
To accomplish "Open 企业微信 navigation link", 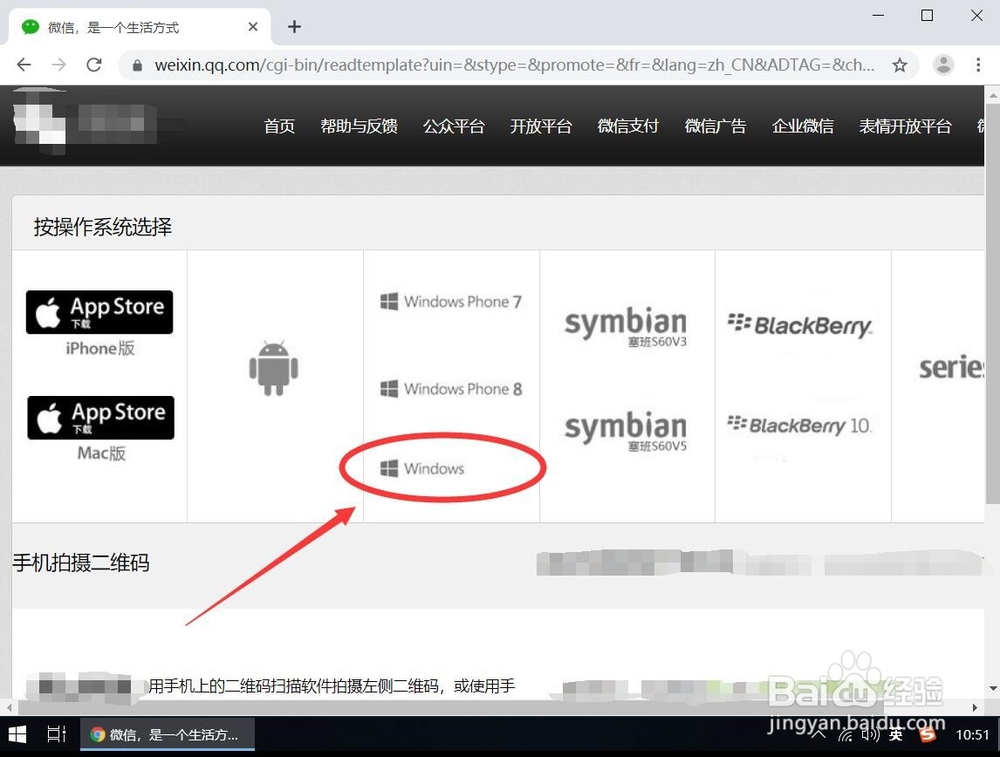I will pos(802,126).
